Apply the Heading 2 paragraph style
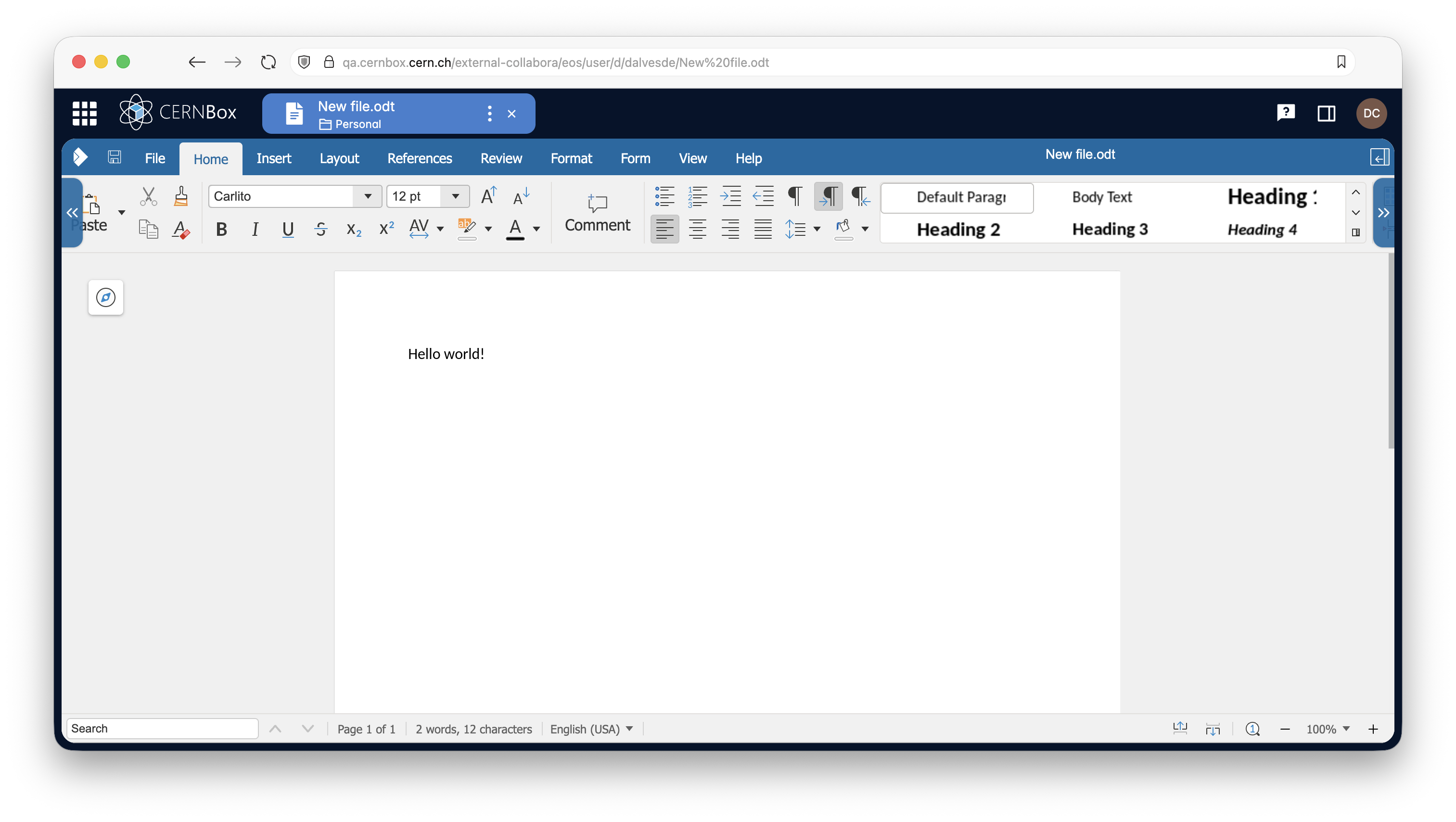 (958, 229)
